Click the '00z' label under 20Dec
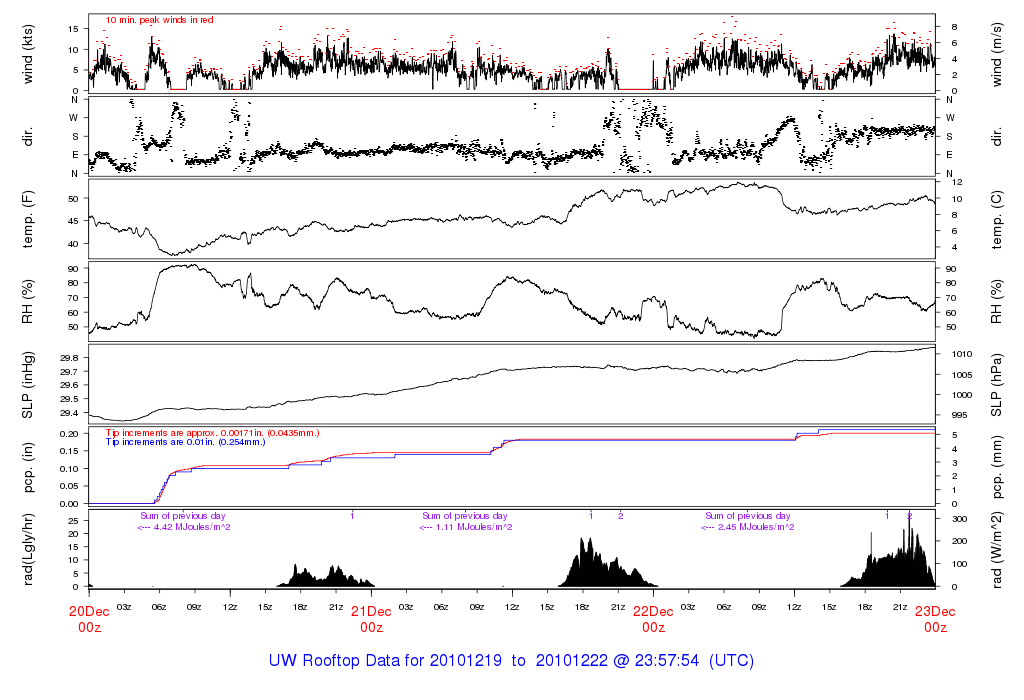Viewport: 1024px width, 700px height. (x=89, y=628)
